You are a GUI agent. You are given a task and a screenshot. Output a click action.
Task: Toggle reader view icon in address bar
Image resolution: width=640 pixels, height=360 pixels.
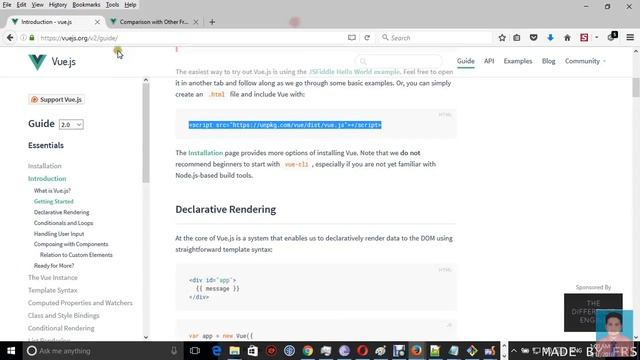351,38
